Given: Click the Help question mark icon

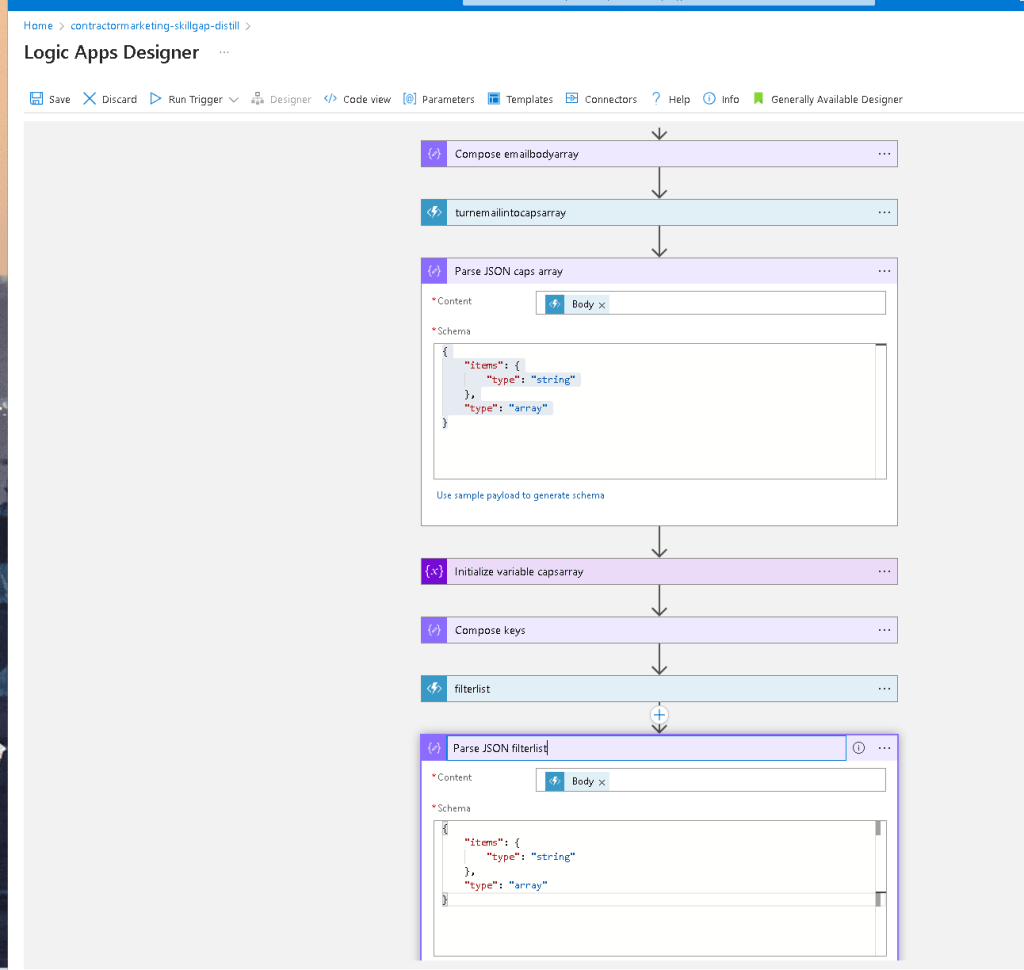Looking at the screenshot, I should pyautogui.click(x=656, y=99).
